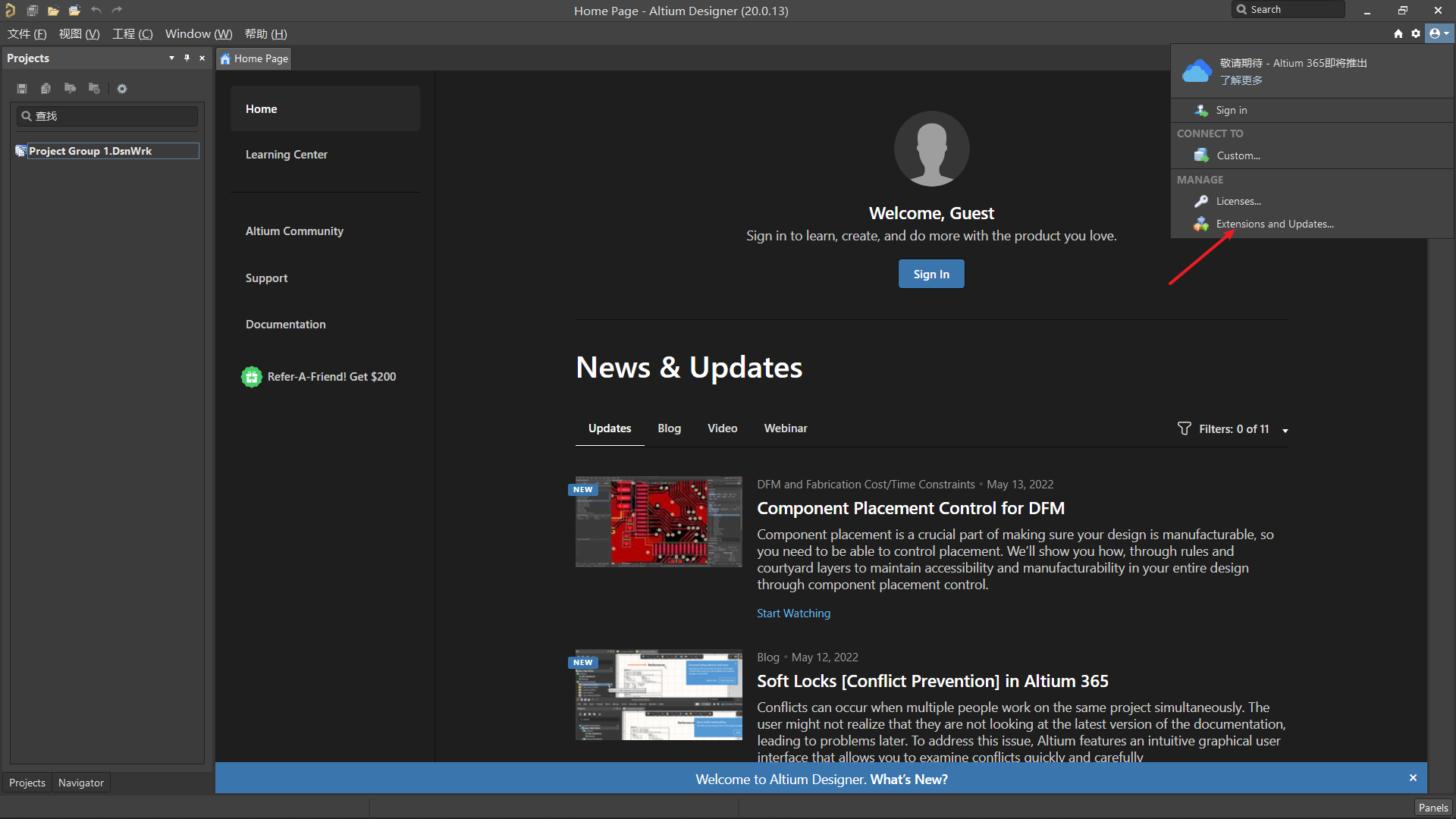Click the home icon at top right

pos(1398,33)
